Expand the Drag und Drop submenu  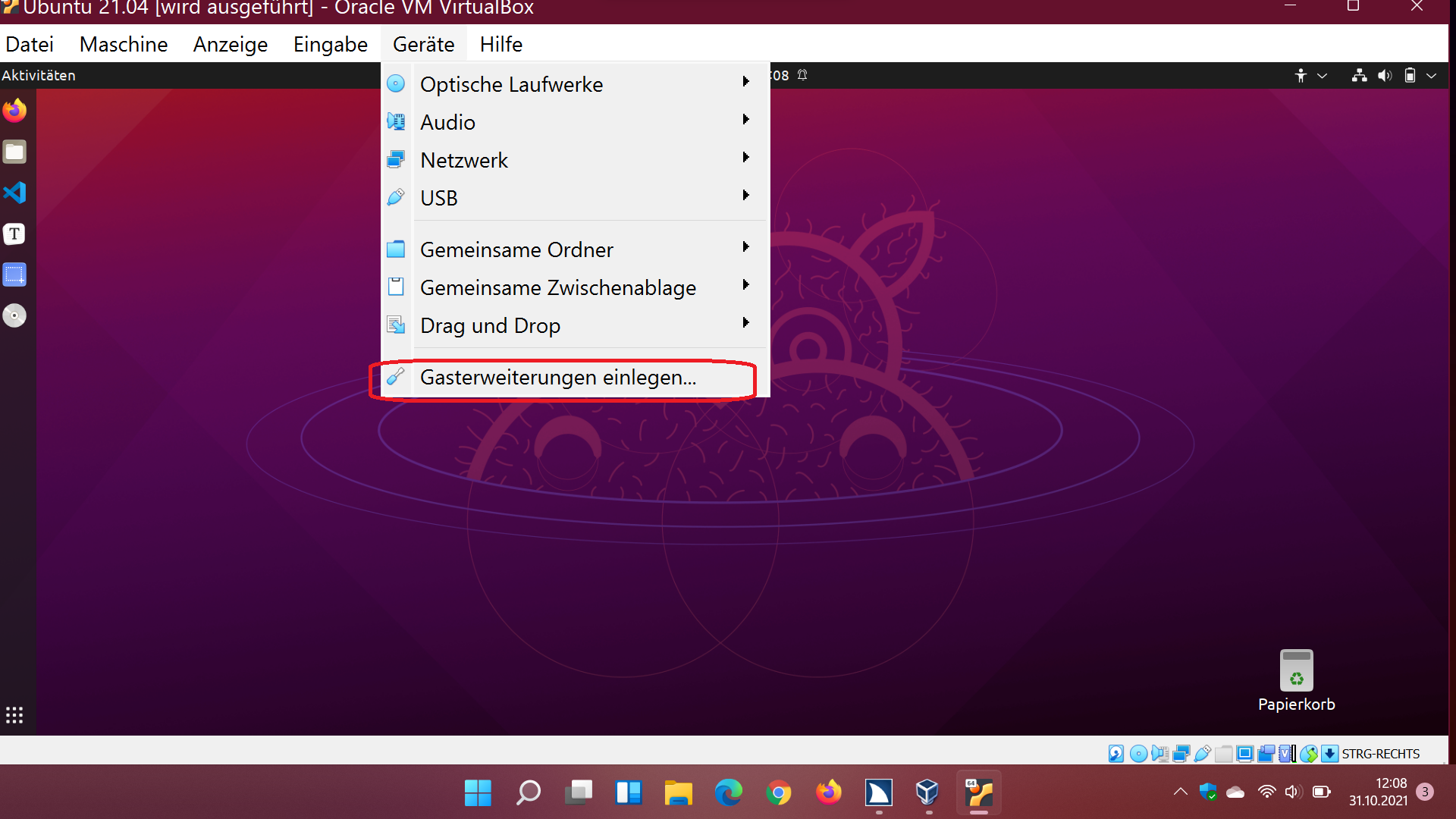click(x=576, y=325)
